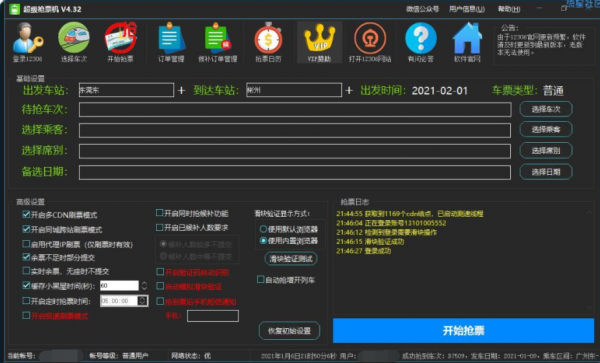Enable 自动模拟滑块验证 checkbox
This screenshot has height=363, width=600.
[x=160, y=286]
